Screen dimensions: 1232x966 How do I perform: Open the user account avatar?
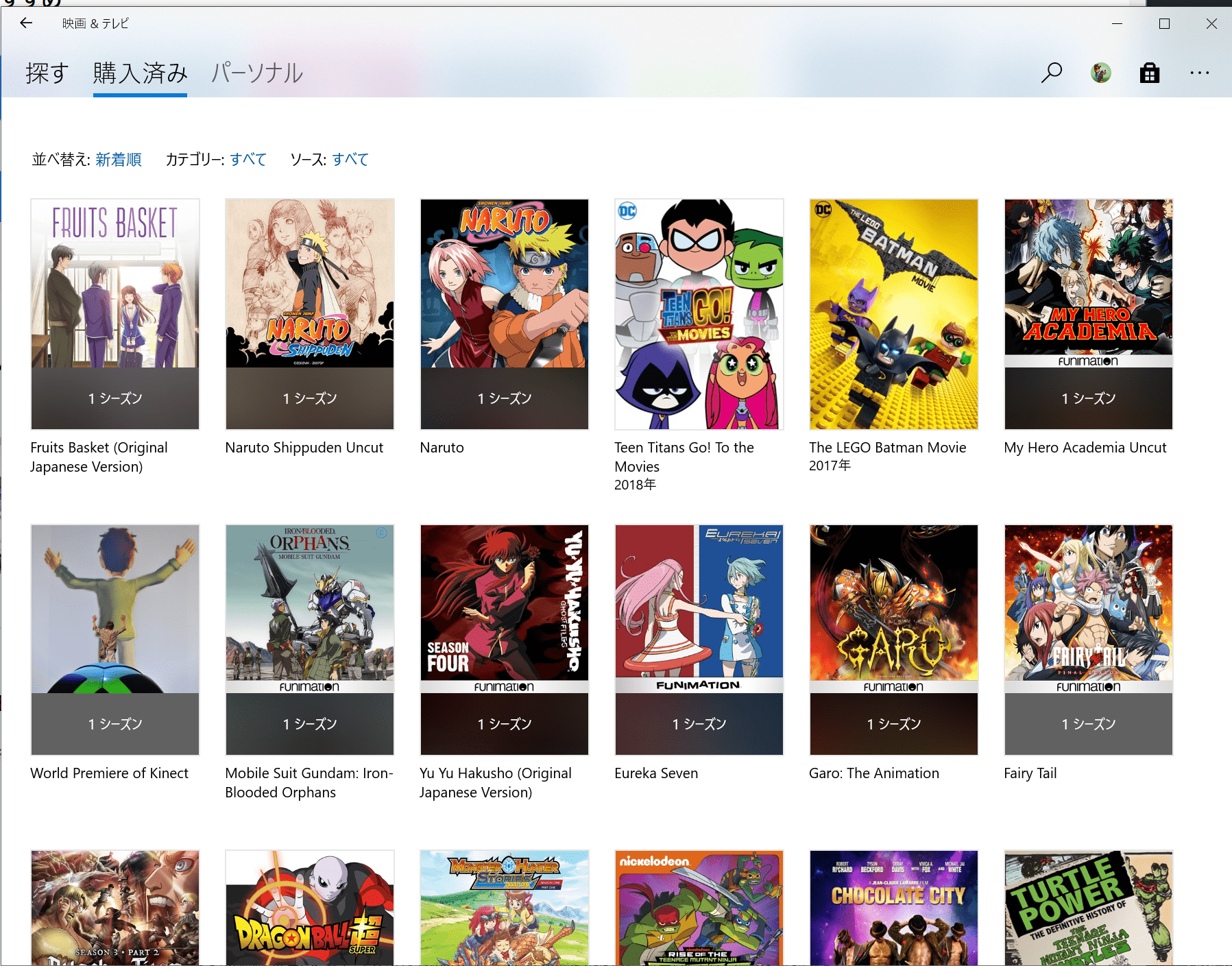pyautogui.click(x=1101, y=73)
